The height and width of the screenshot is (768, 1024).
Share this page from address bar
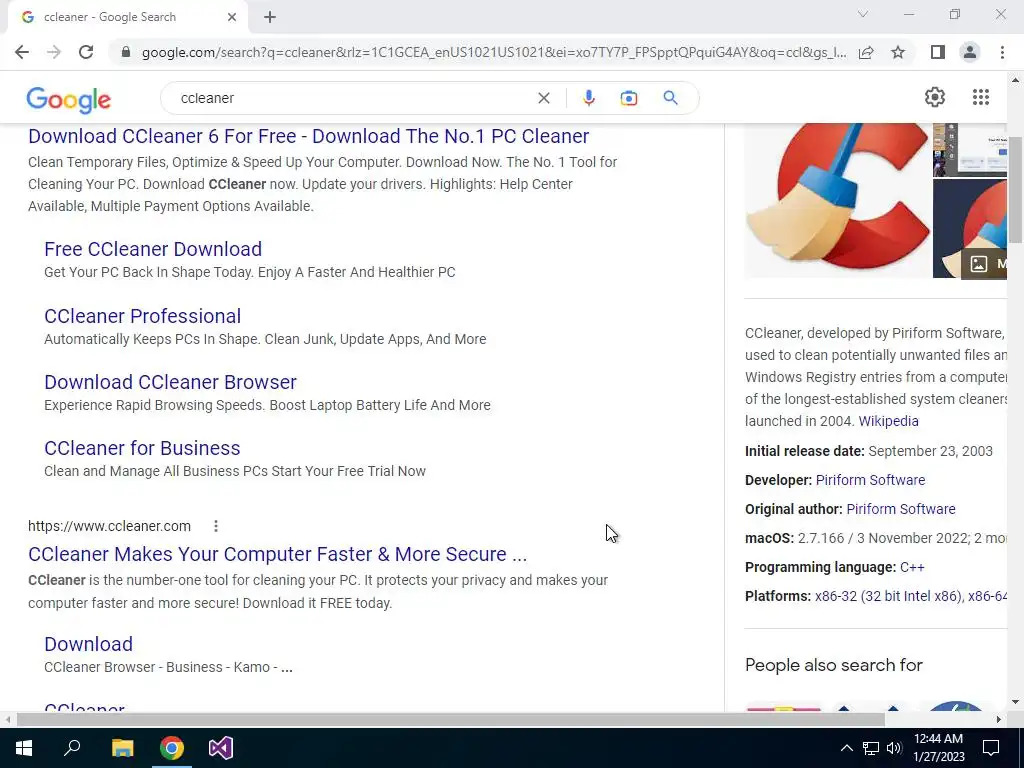866,52
